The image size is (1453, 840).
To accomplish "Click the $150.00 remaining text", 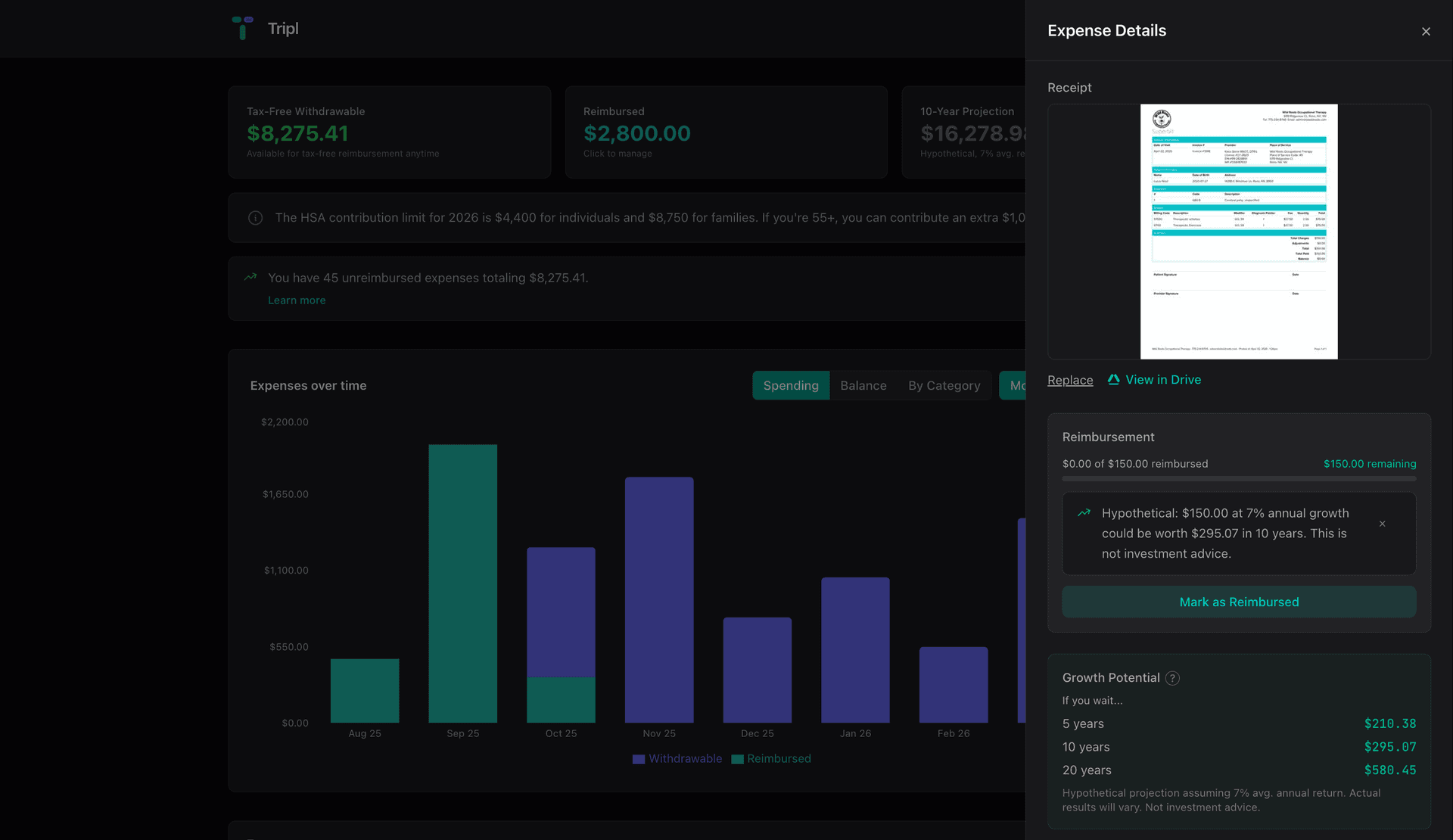I will pos(1370,464).
